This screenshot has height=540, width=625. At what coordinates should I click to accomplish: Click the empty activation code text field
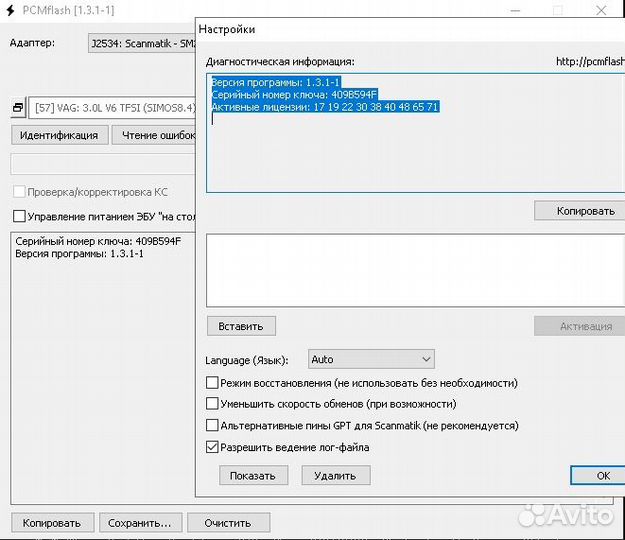pos(415,271)
